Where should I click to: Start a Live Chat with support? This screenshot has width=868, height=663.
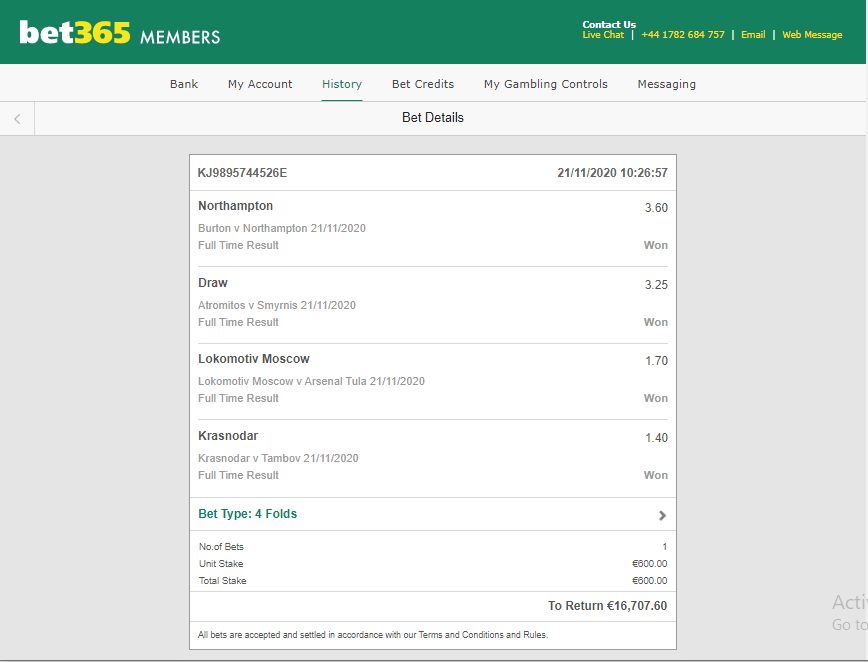pos(603,35)
